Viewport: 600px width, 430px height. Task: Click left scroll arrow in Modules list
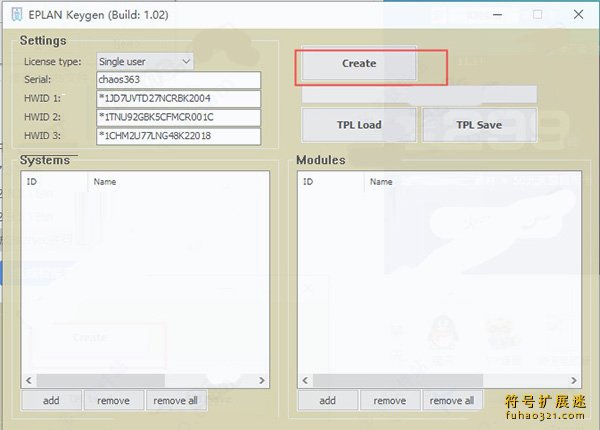(x=305, y=380)
